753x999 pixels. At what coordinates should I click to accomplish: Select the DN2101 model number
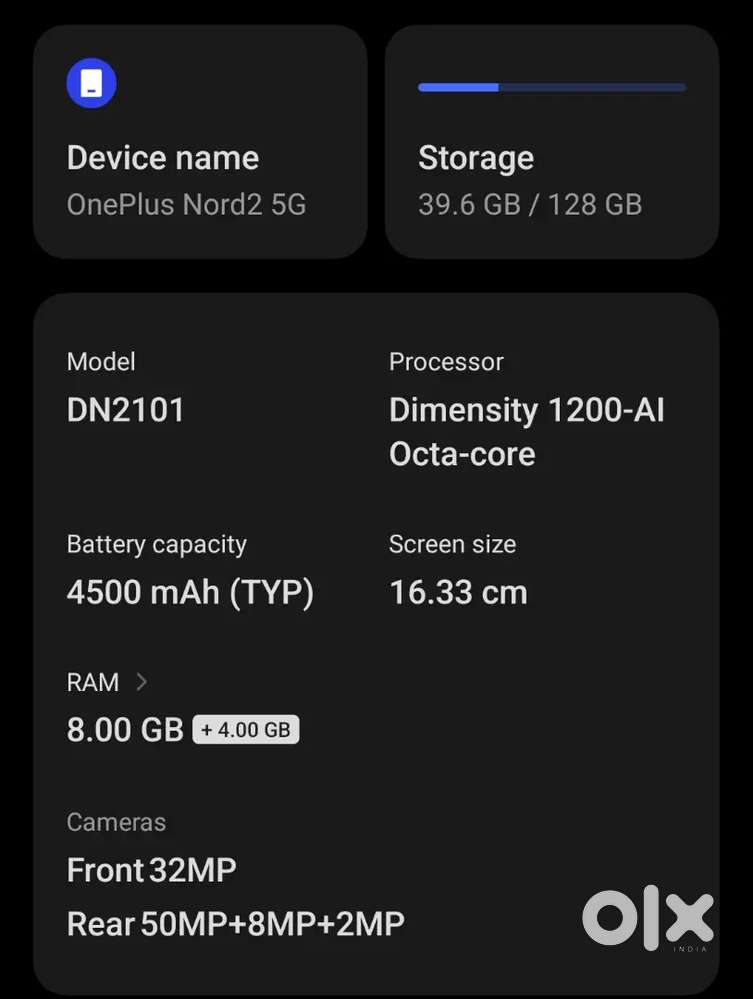(126, 410)
